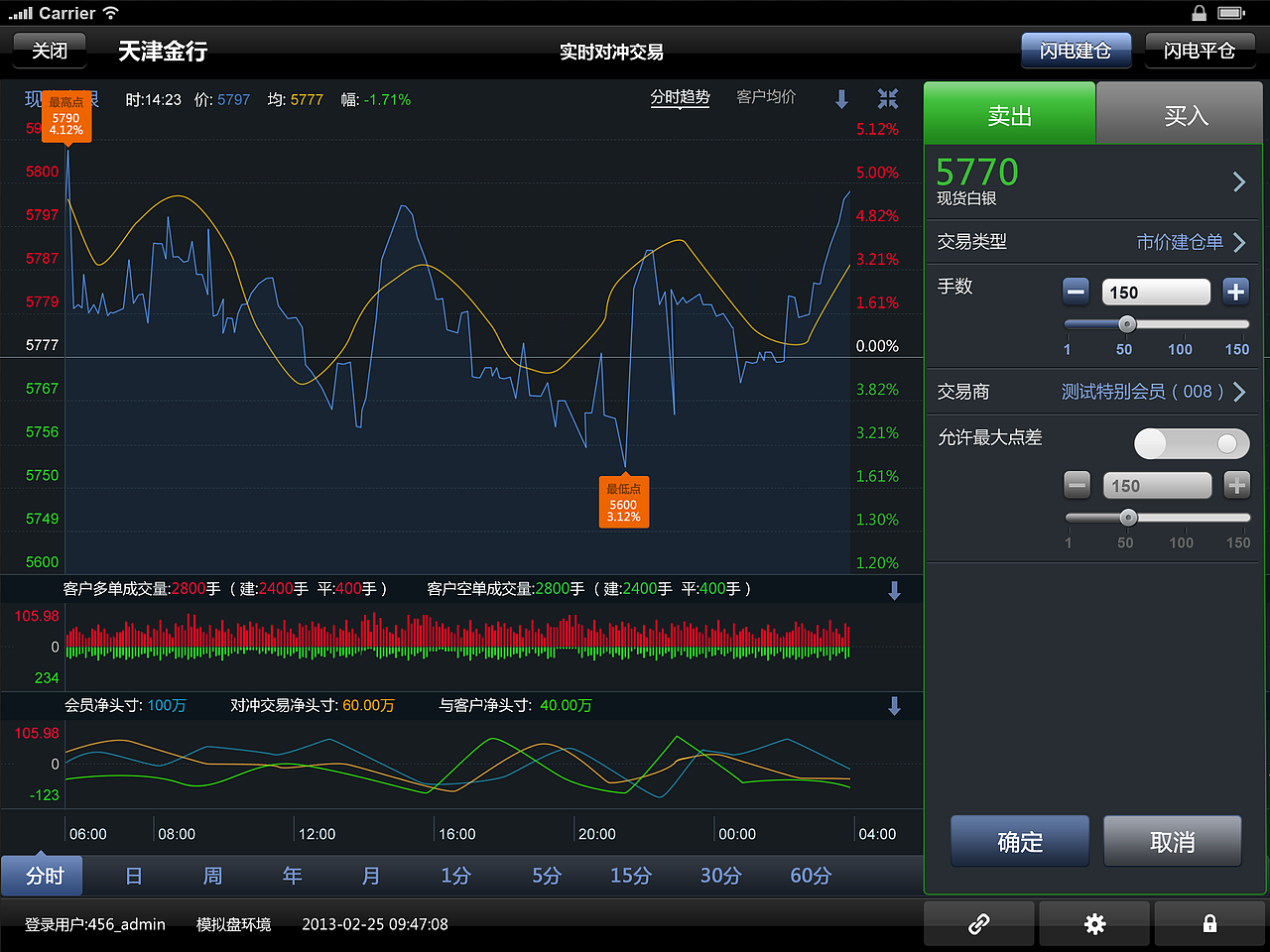Click 客户空单成交量:2800手 text
Viewport: 1270px width, 952px height.
pyautogui.click(x=506, y=589)
